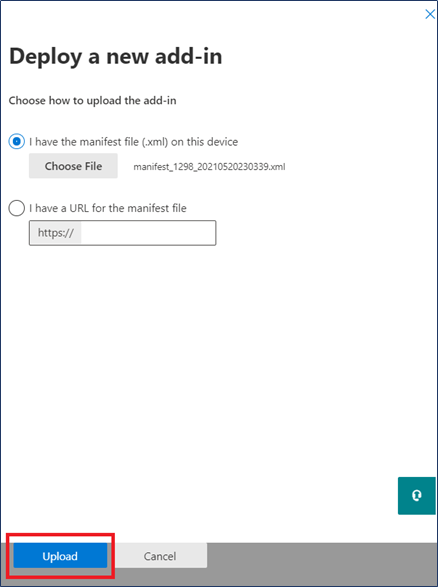The width and height of the screenshot is (438, 587).
Task: Close the Deploy a new add-in panel
Action: coord(430,14)
